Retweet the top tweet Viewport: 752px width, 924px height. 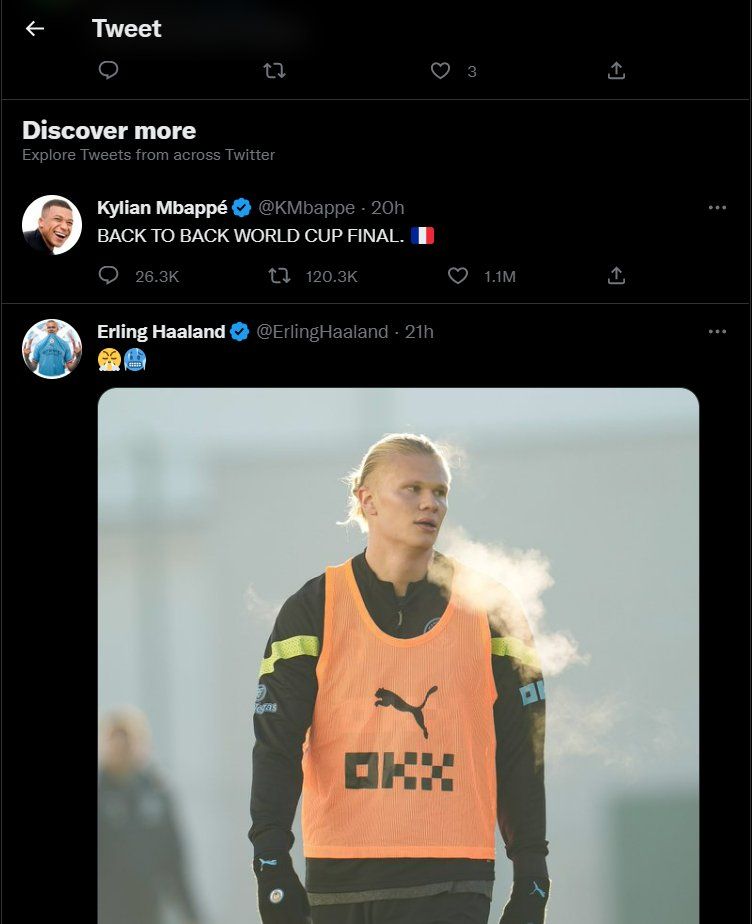pos(274,70)
